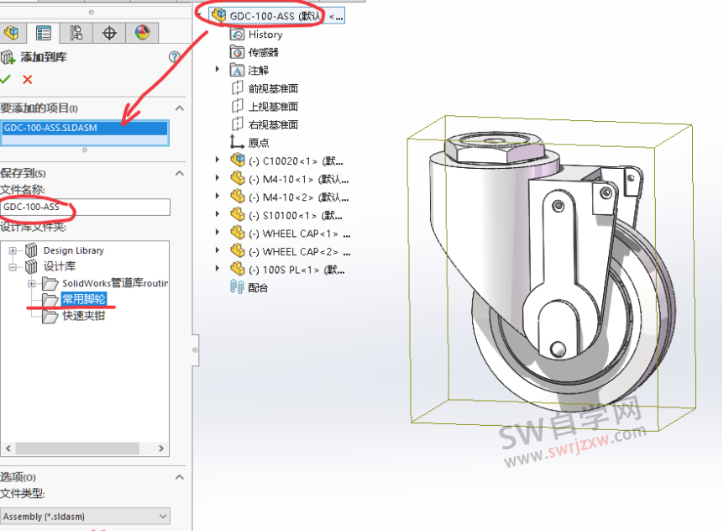
Task: Click the GDC-100-ASS assembly icon
Action: tap(219, 15)
